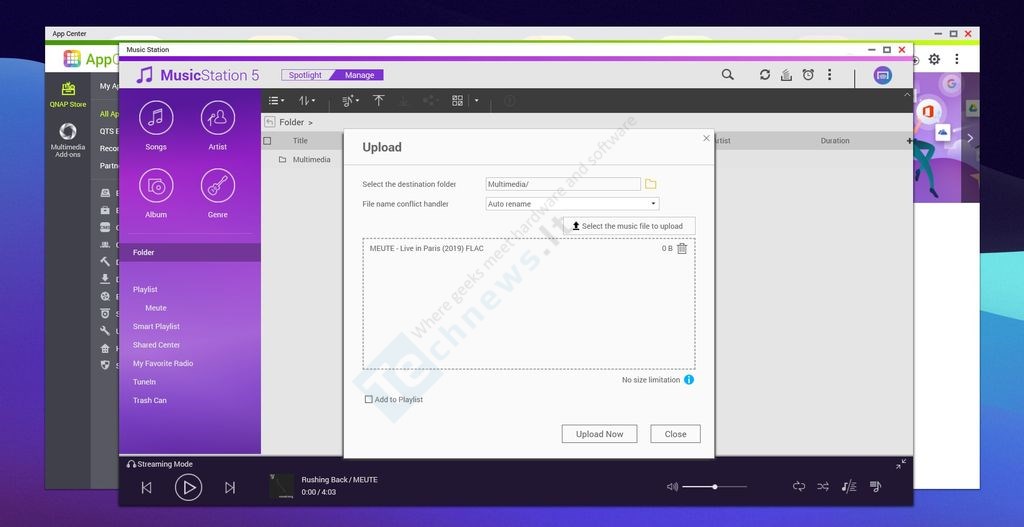Show lyrics panel icon in player bar
The width and height of the screenshot is (1024, 527).
coord(848,487)
